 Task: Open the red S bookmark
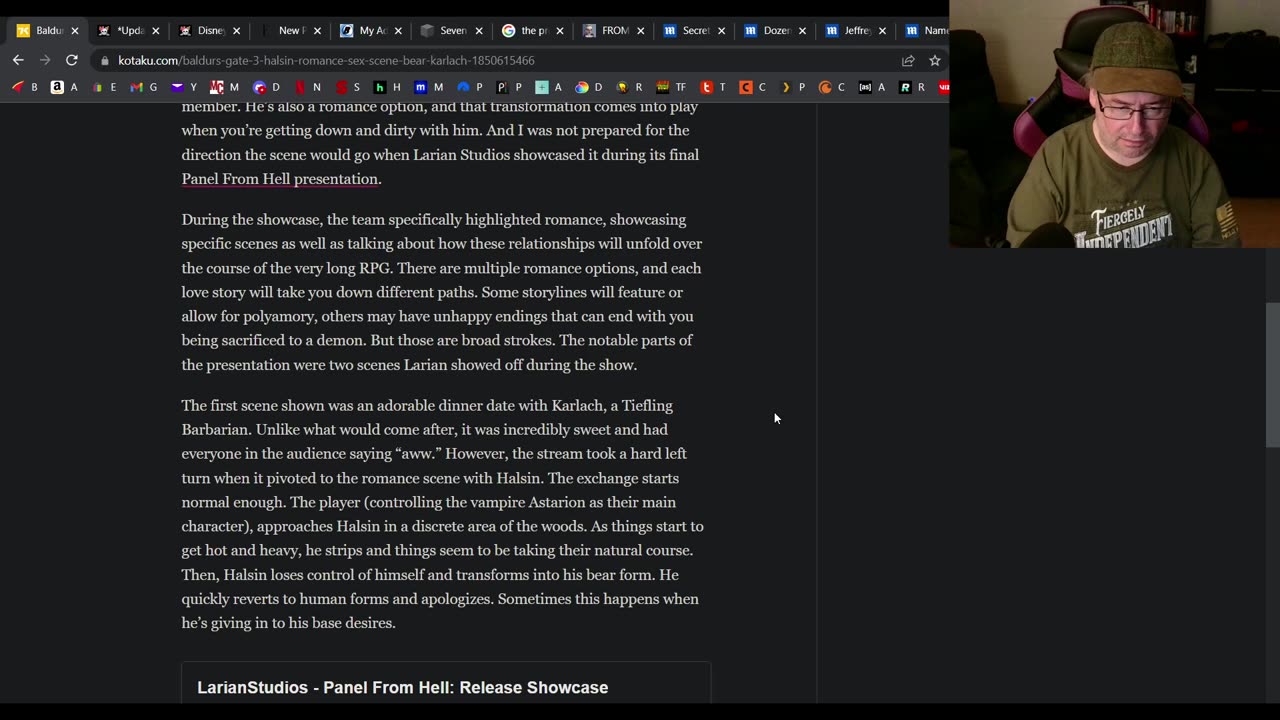coord(347,87)
